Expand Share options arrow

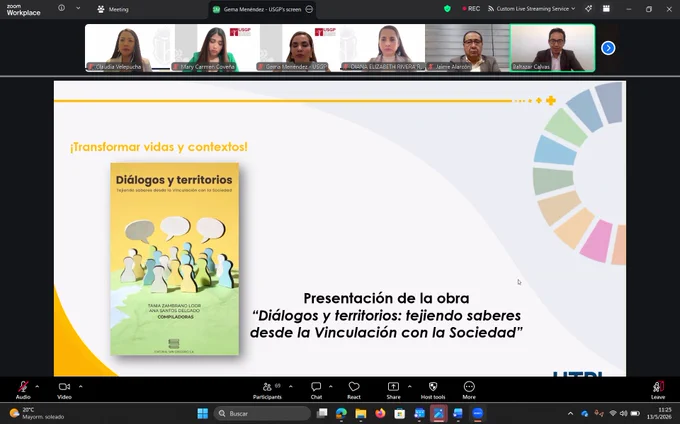(409, 386)
